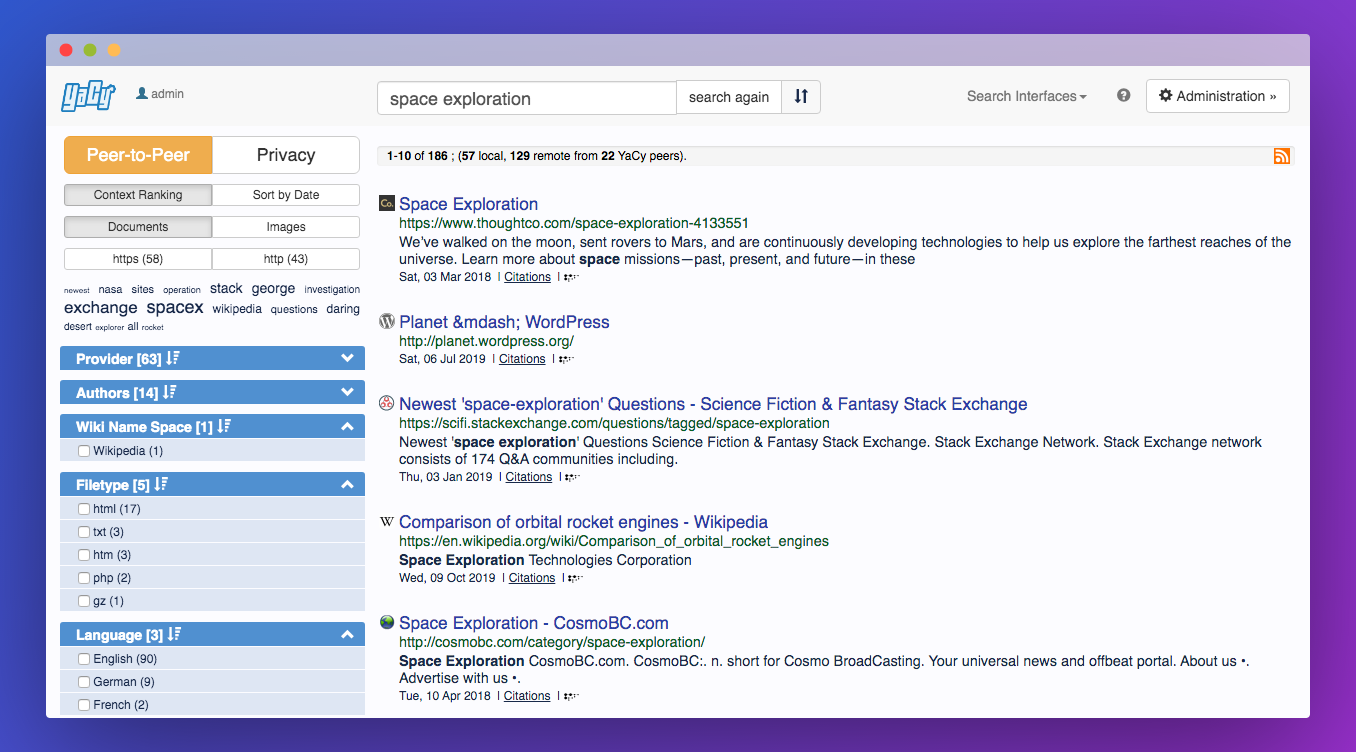Image resolution: width=1356 pixels, height=752 pixels.
Task: Click the search again button
Action: pyautogui.click(x=729, y=97)
